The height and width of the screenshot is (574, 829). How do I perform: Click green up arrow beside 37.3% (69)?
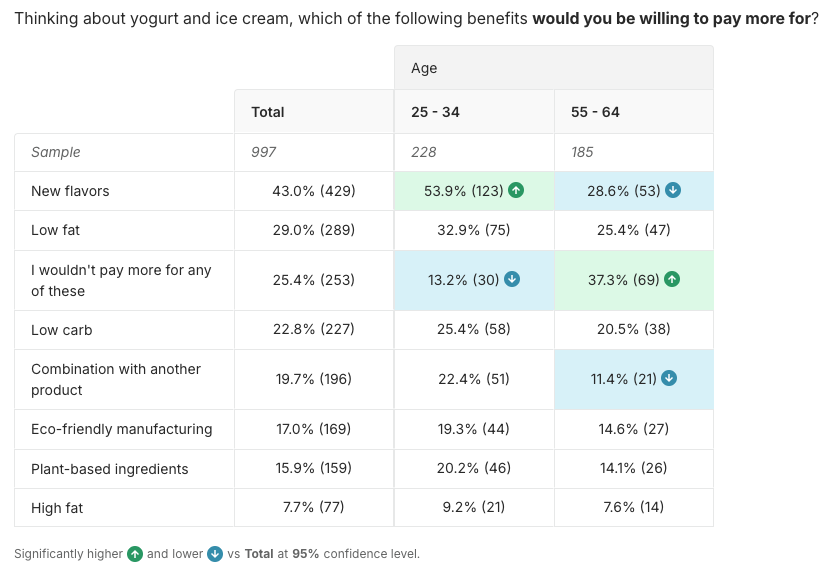point(672,280)
